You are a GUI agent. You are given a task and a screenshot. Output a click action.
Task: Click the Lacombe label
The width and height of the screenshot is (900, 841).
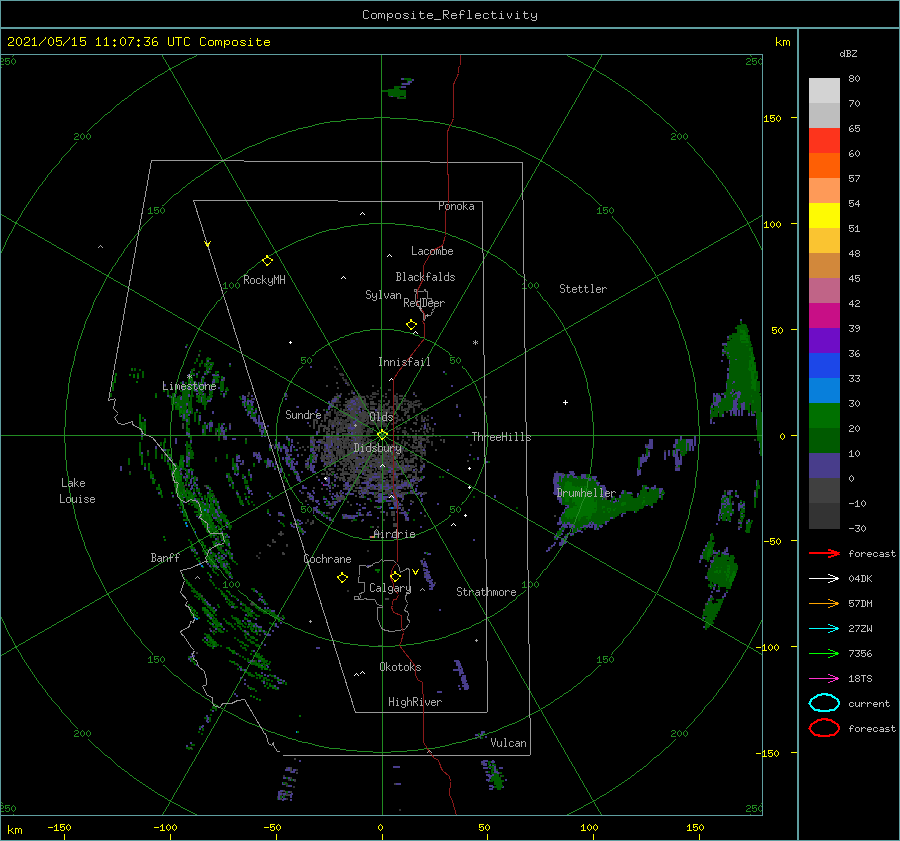click(x=432, y=251)
